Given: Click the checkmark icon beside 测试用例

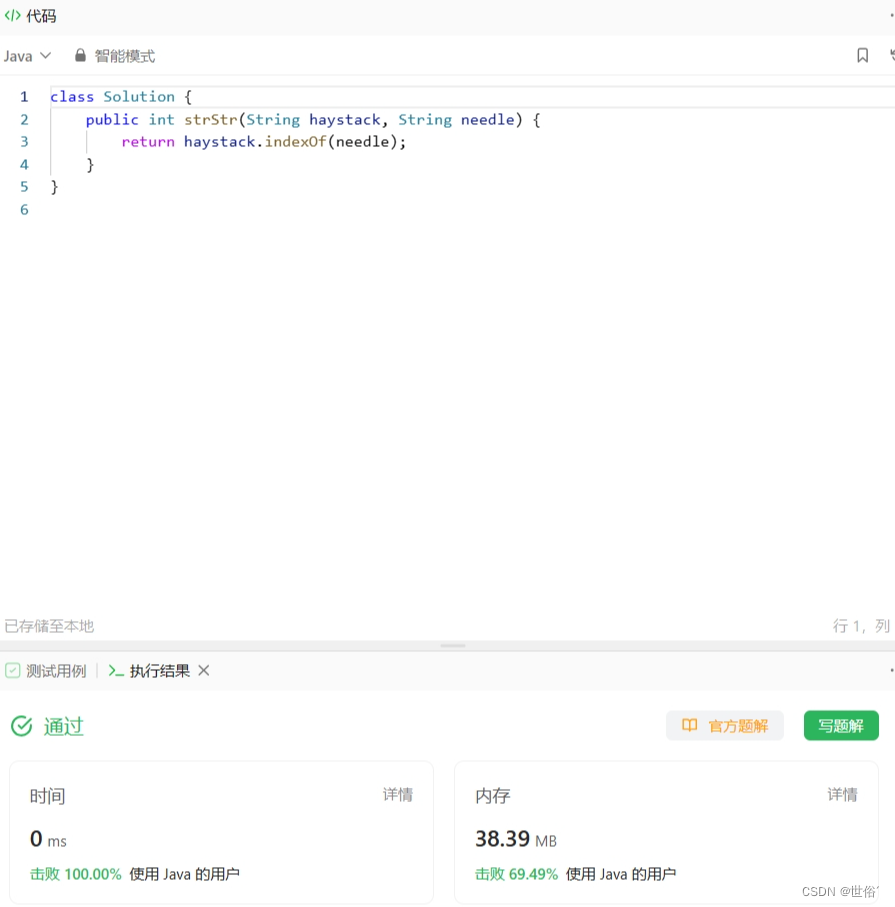Looking at the screenshot, I should tap(11, 671).
